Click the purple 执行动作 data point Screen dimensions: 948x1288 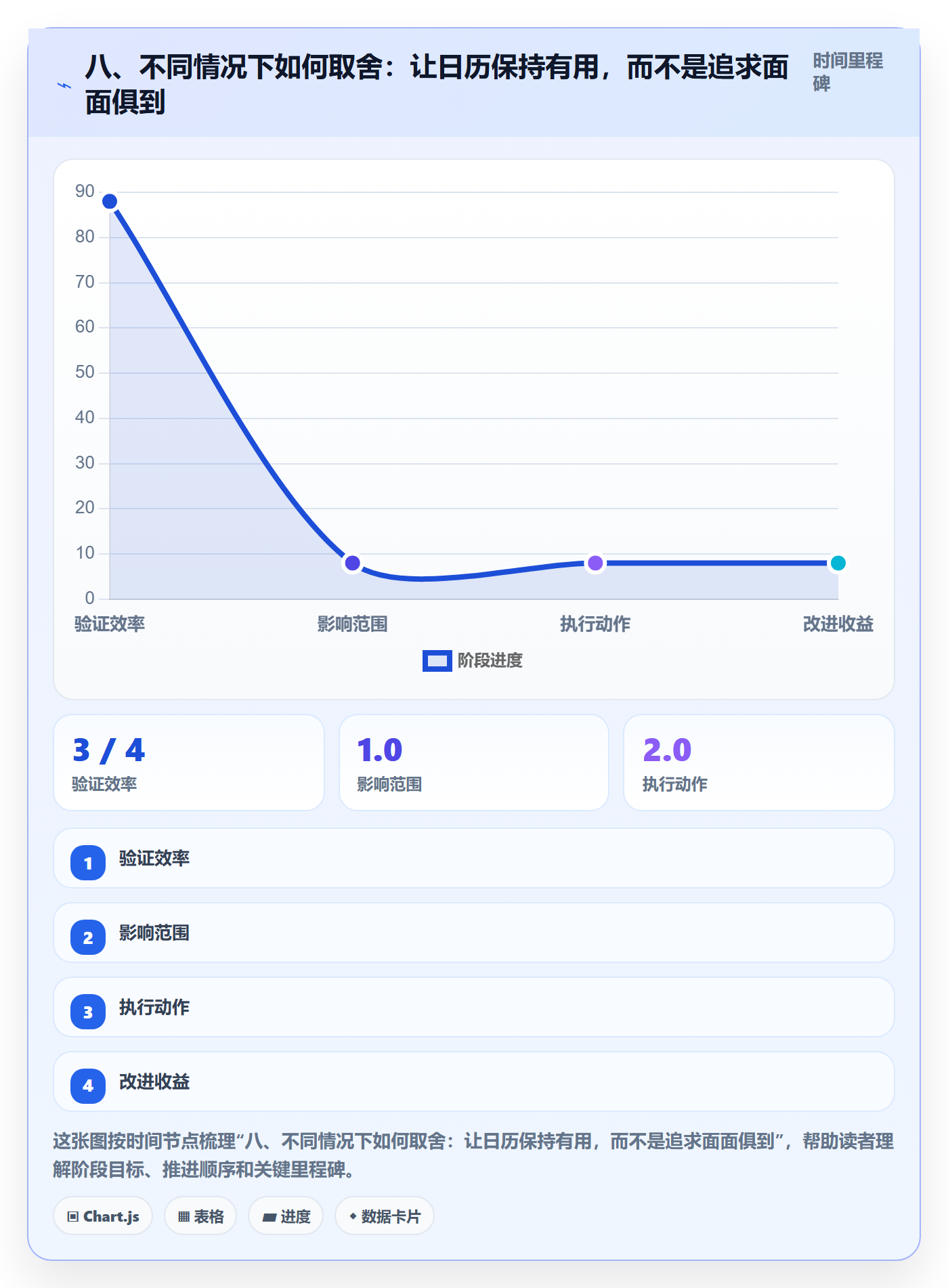click(x=595, y=563)
